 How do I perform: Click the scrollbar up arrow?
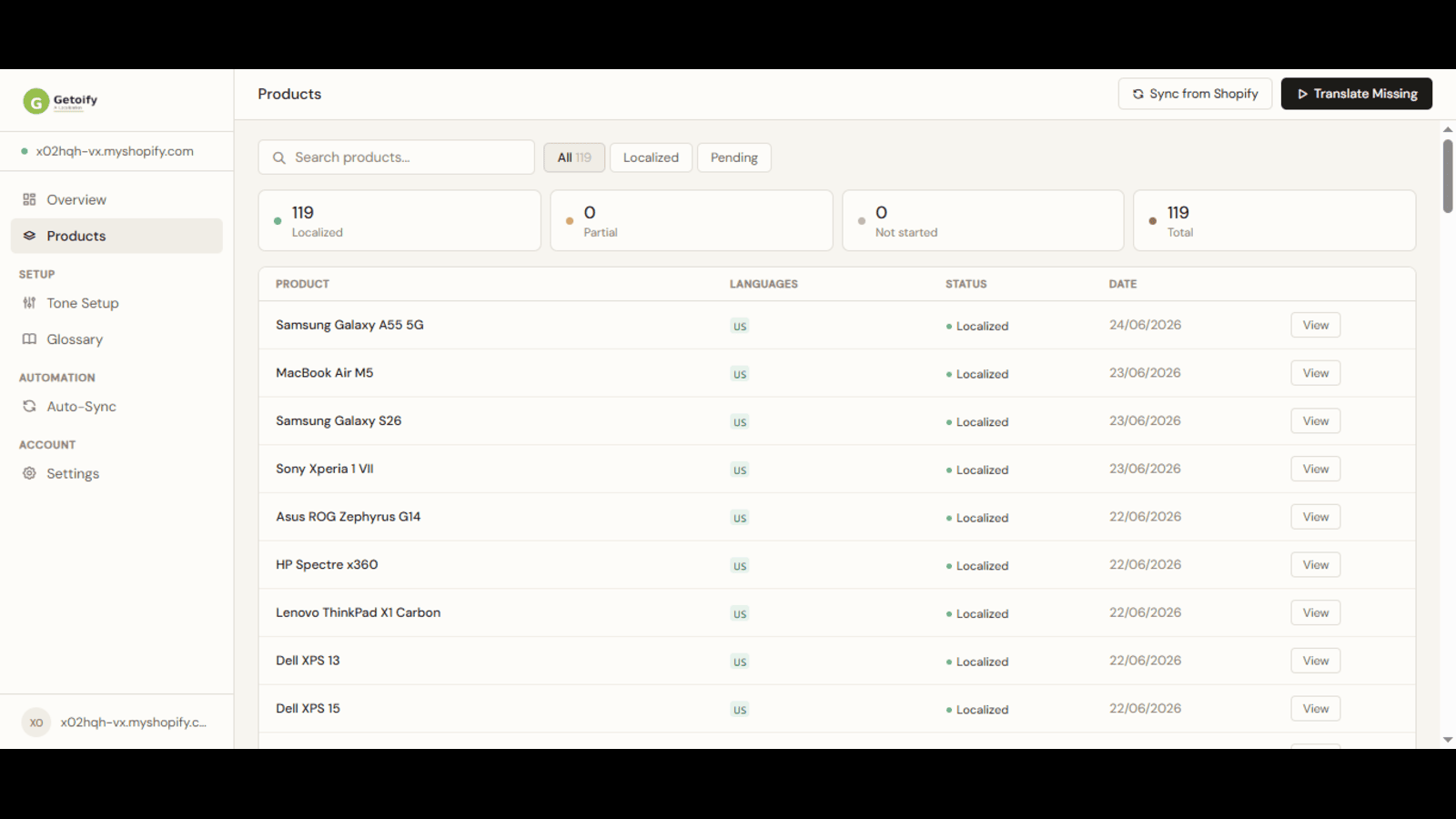1448,129
